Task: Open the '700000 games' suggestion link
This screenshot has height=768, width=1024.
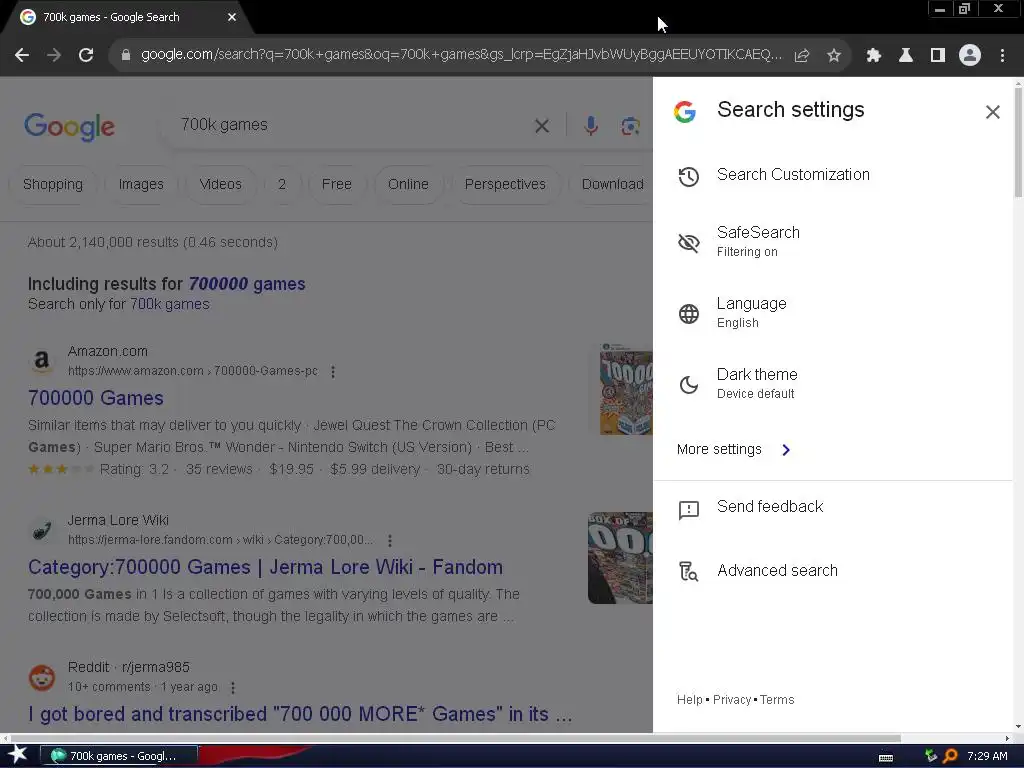Action: 247,284
